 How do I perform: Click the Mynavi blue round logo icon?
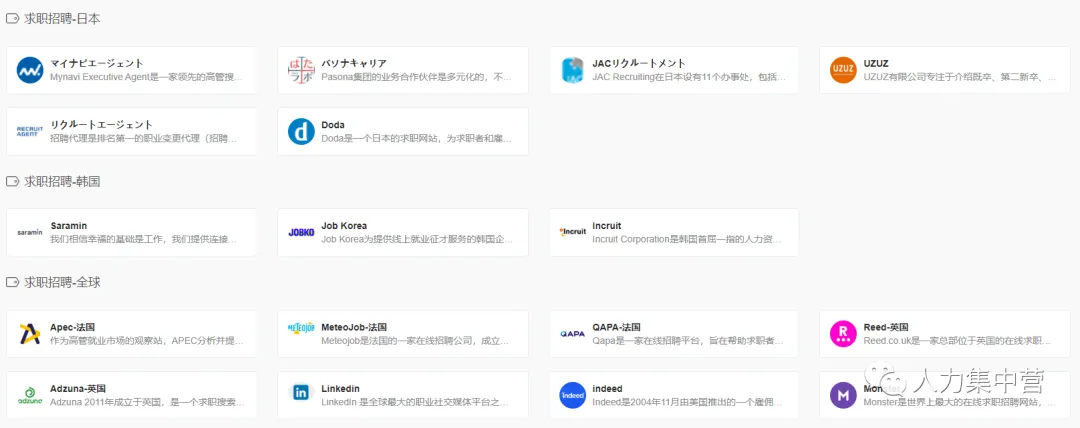(30, 70)
